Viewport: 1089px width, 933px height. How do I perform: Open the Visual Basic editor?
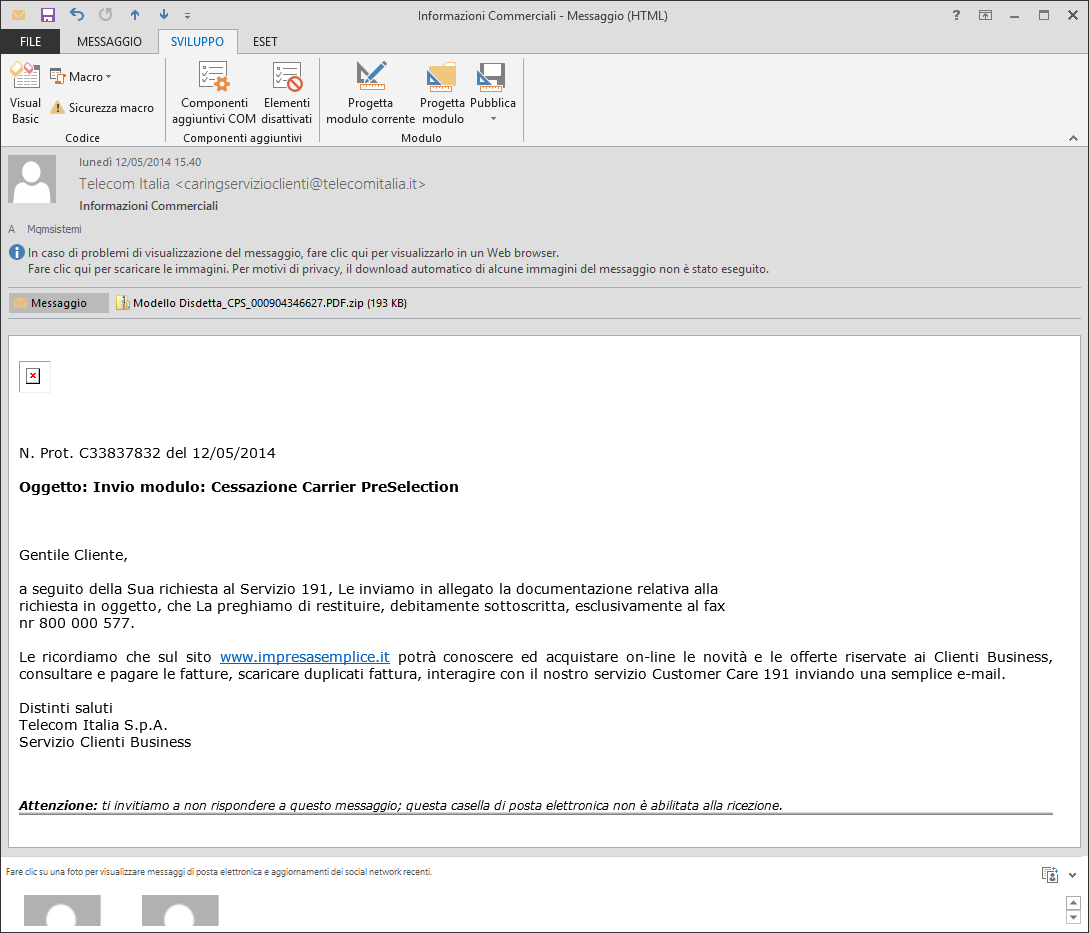[x=25, y=93]
